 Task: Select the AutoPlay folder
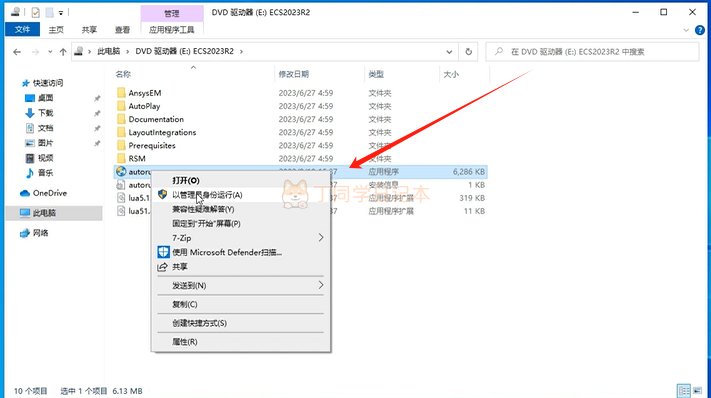tap(144, 106)
